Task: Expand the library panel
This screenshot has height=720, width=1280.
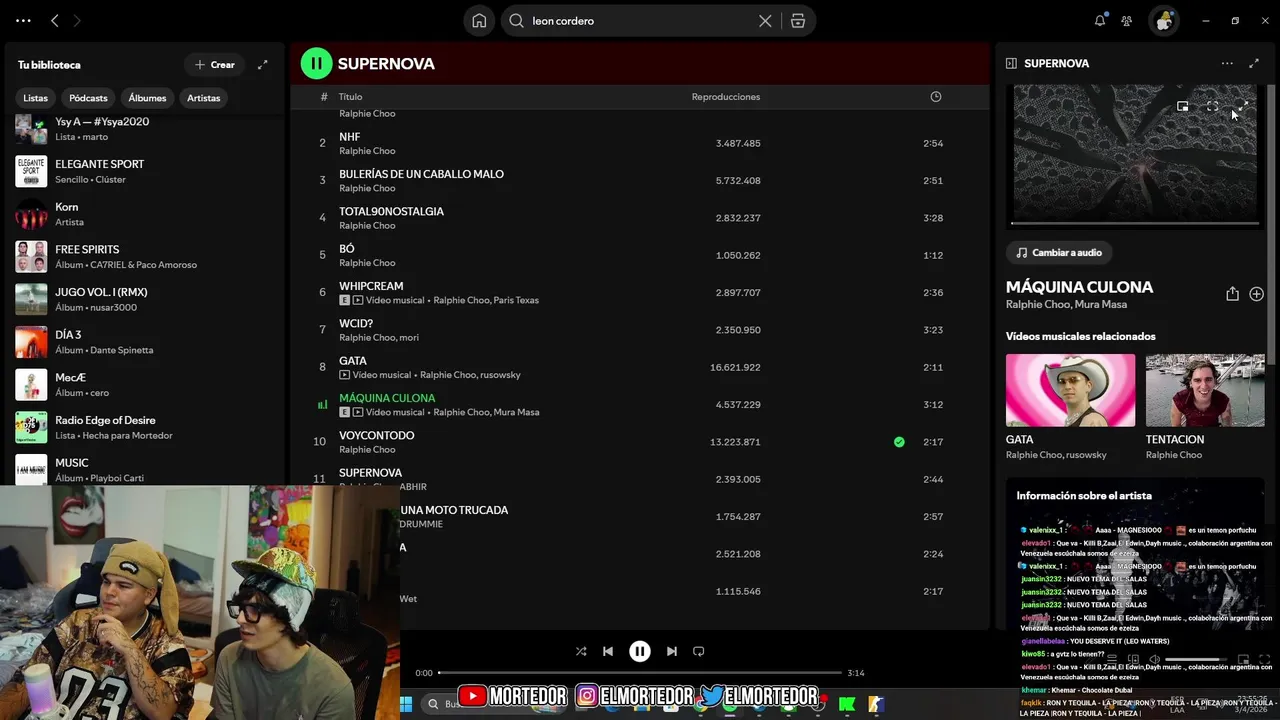Action: [x=263, y=65]
